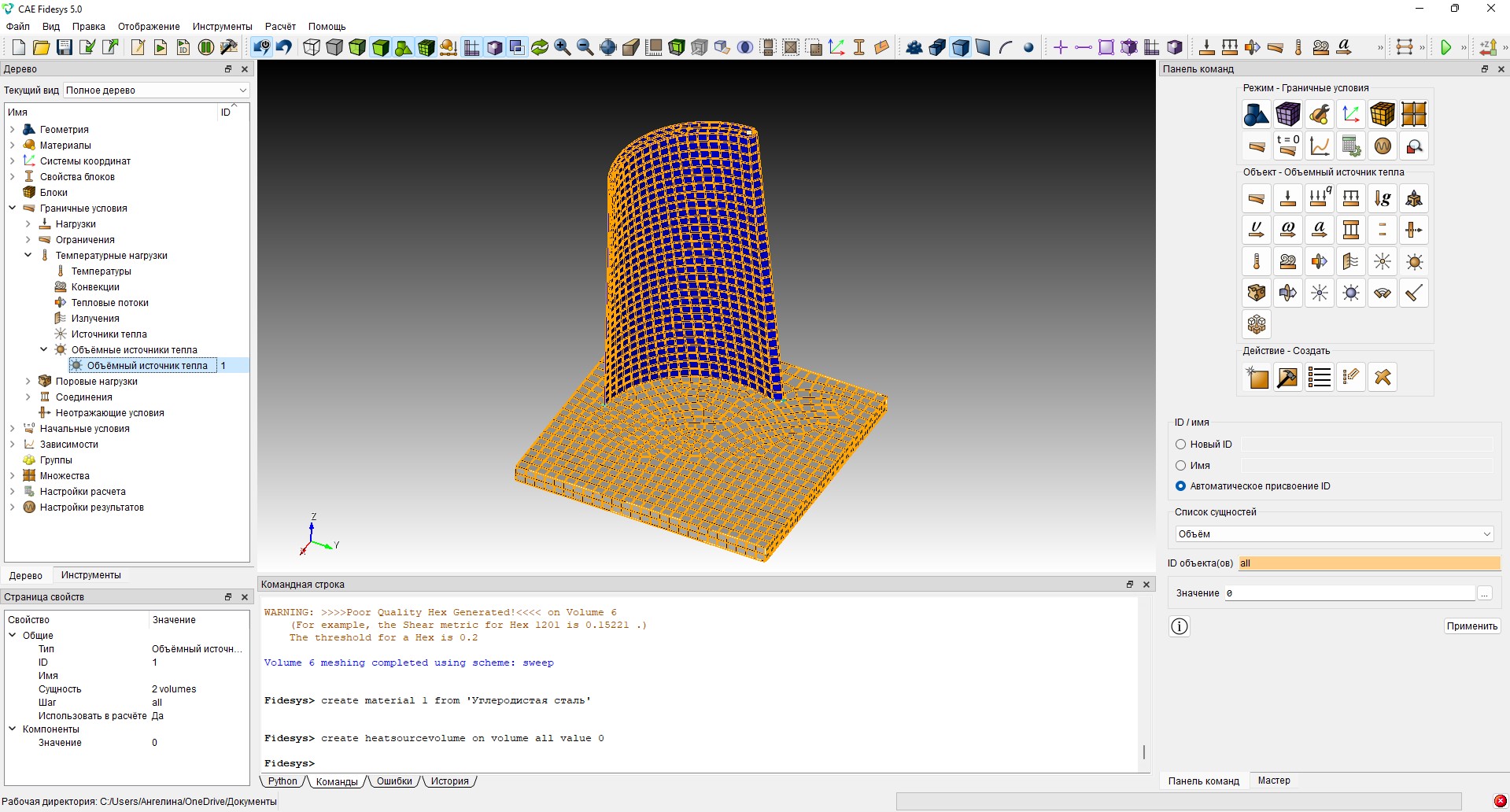
Task: Click the Применить button
Action: (1472, 626)
